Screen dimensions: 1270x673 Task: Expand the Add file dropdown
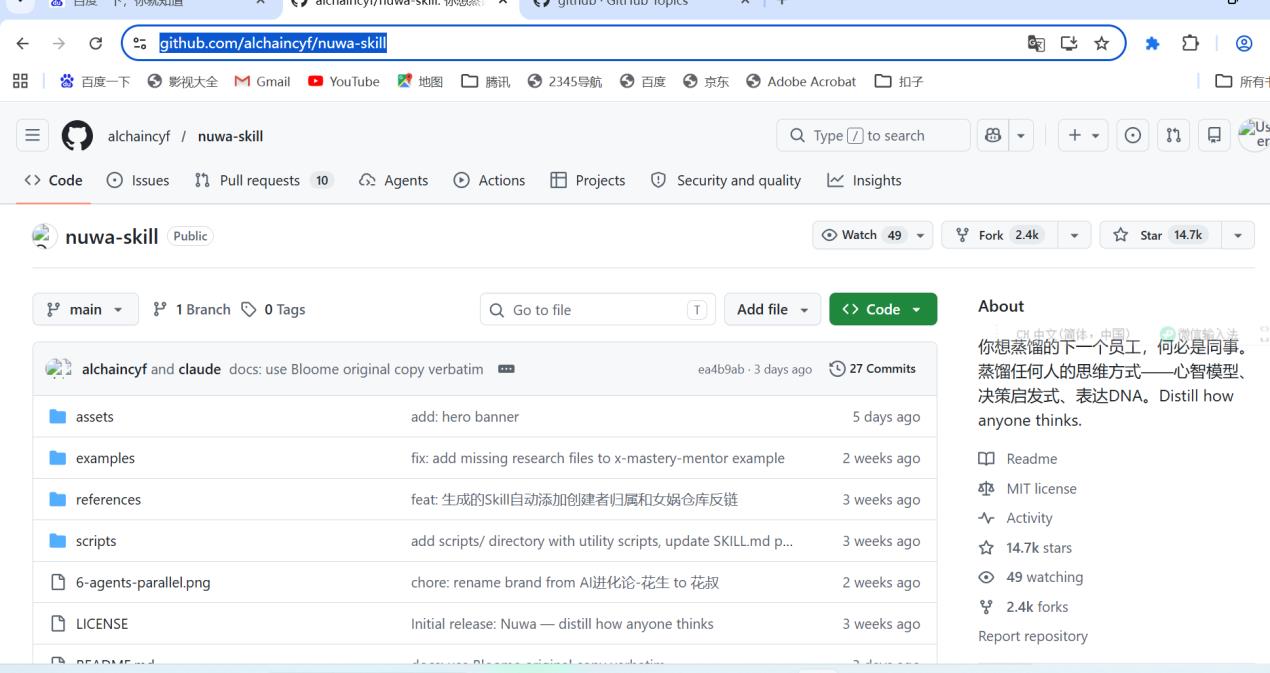coord(772,309)
